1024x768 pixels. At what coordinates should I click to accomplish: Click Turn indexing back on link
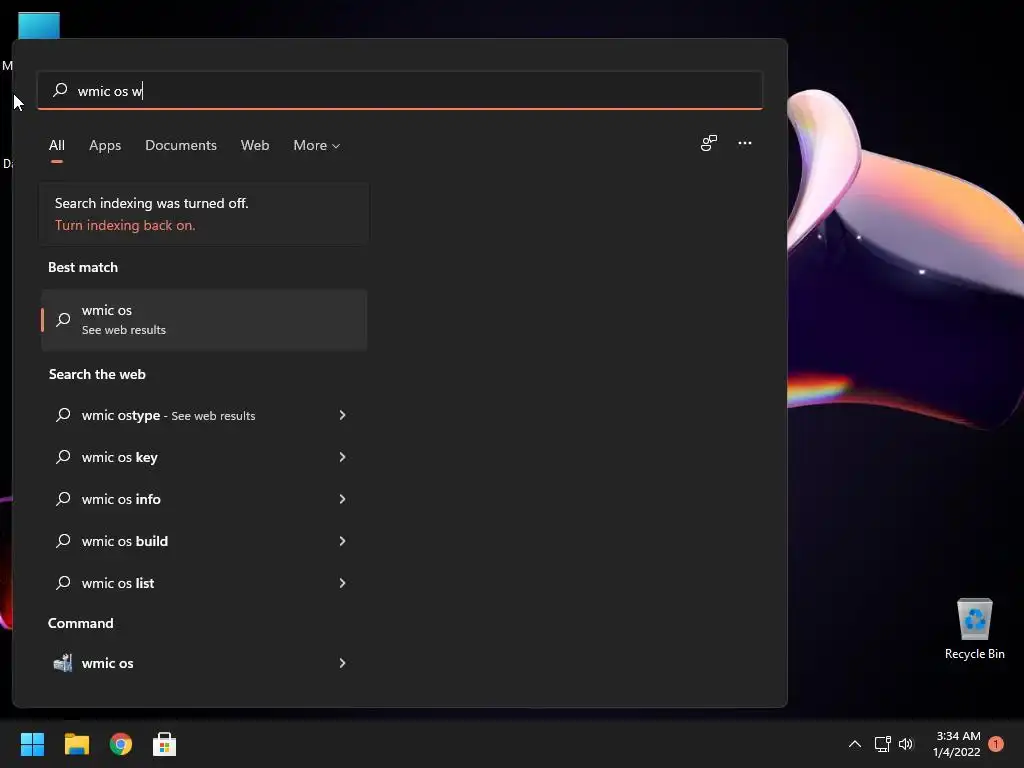click(x=125, y=225)
